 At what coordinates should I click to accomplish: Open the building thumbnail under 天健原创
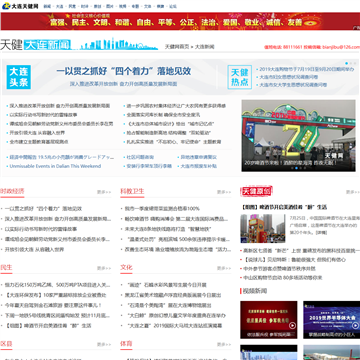click(263, 228)
